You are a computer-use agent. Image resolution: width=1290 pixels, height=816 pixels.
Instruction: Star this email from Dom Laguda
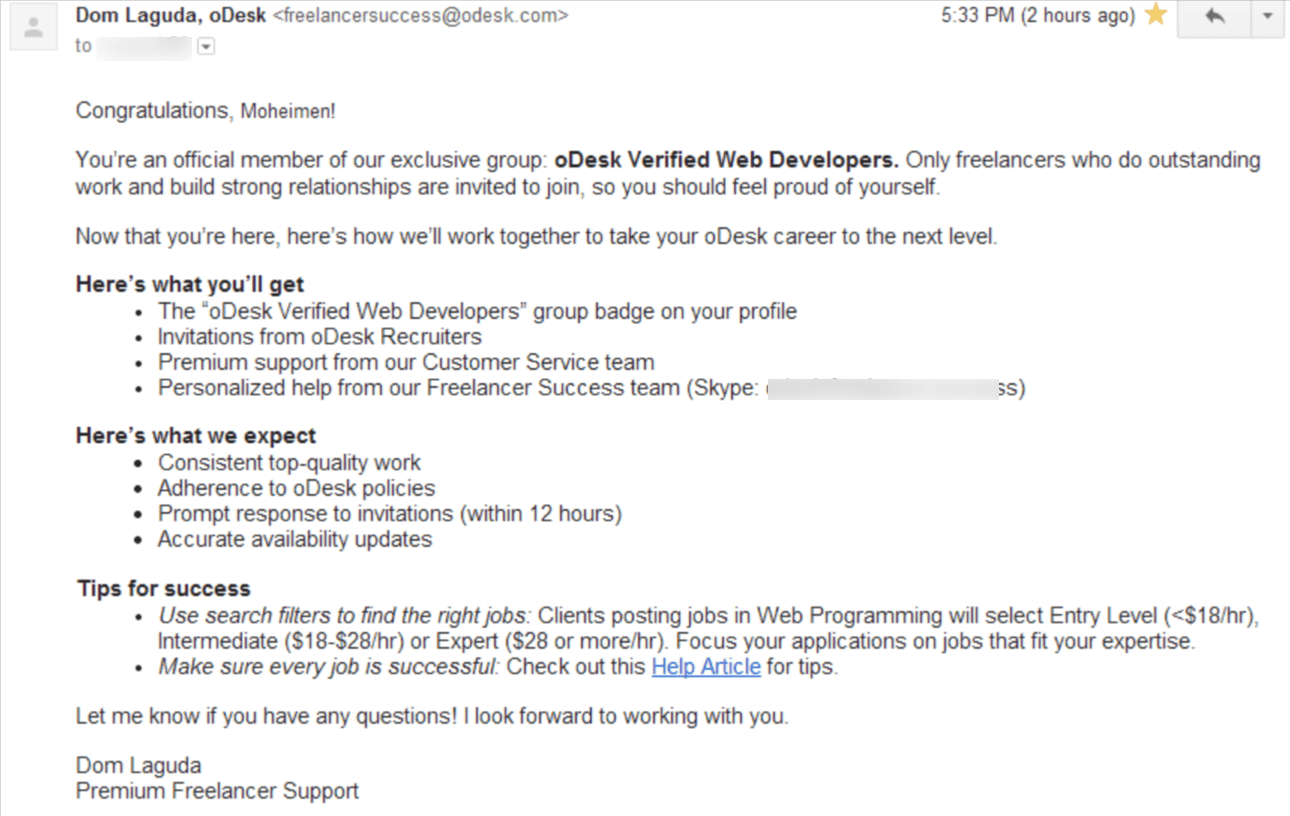coord(1156,16)
